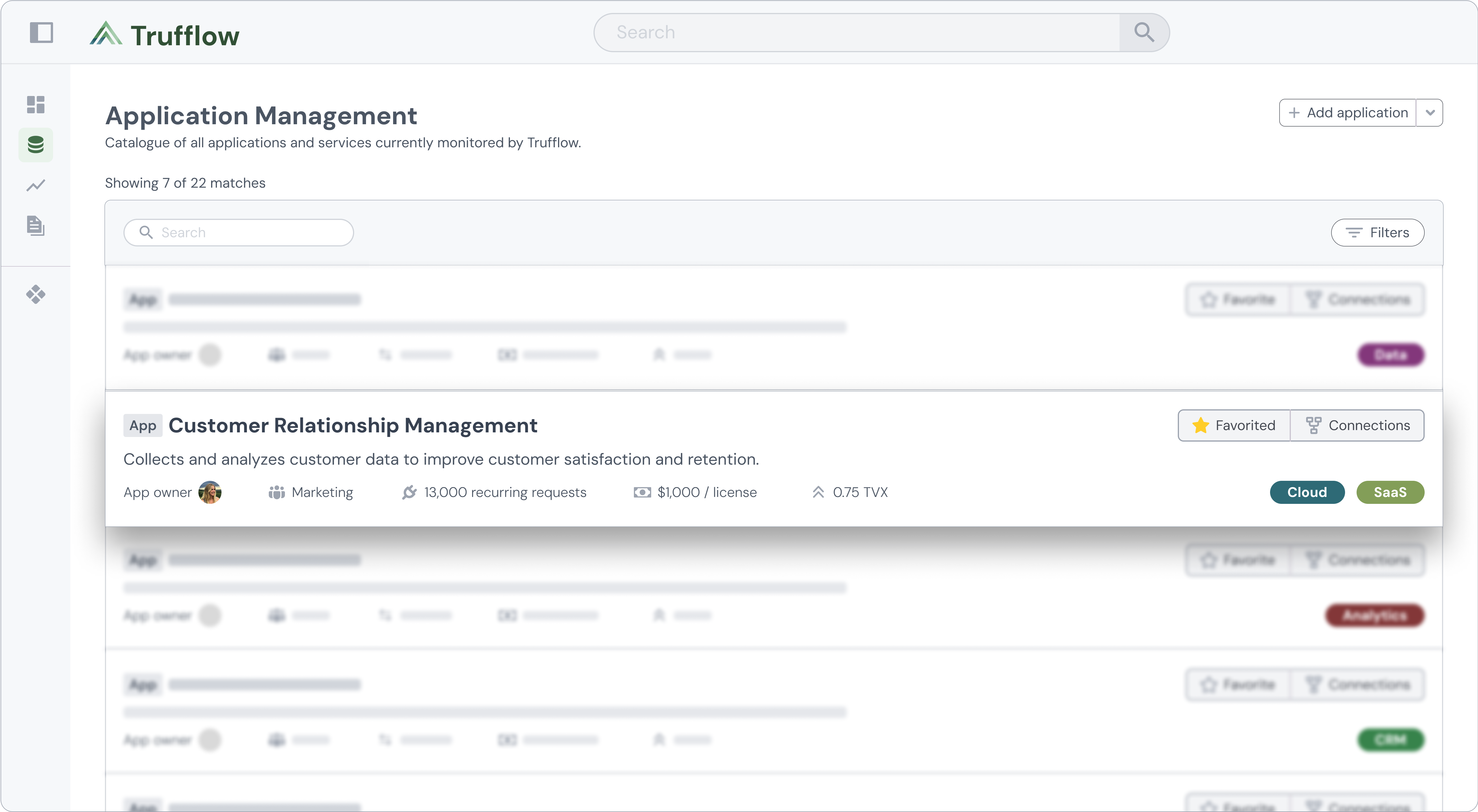
Task: Focus the list Search field
Action: point(239,232)
